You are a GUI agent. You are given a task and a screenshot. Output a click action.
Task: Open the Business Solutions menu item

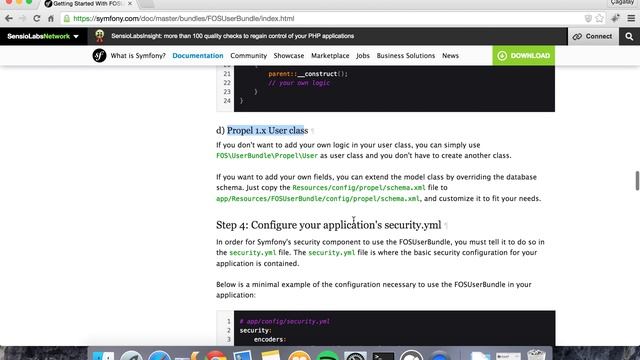406,56
